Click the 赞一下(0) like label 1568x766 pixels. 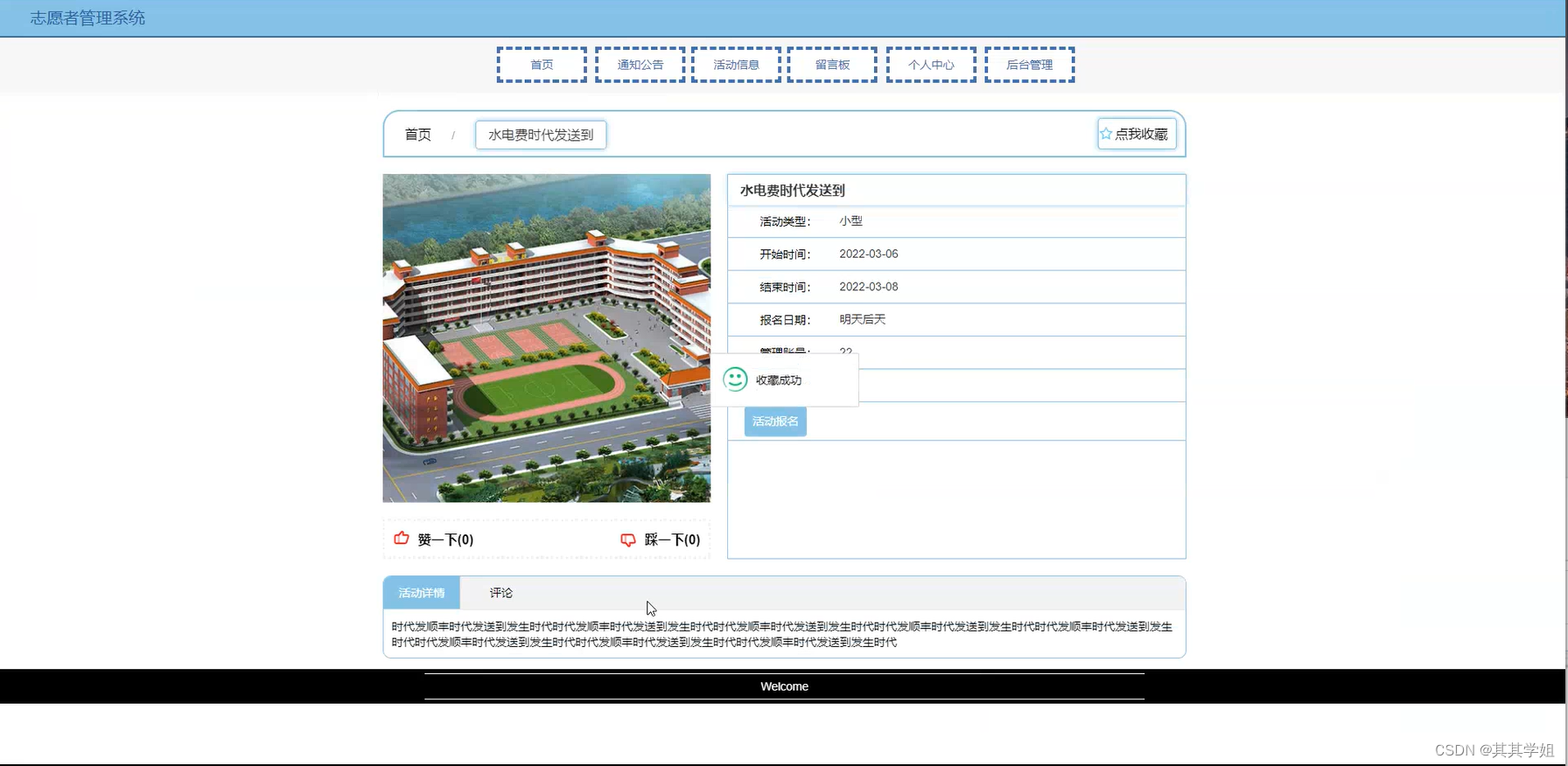coord(445,540)
